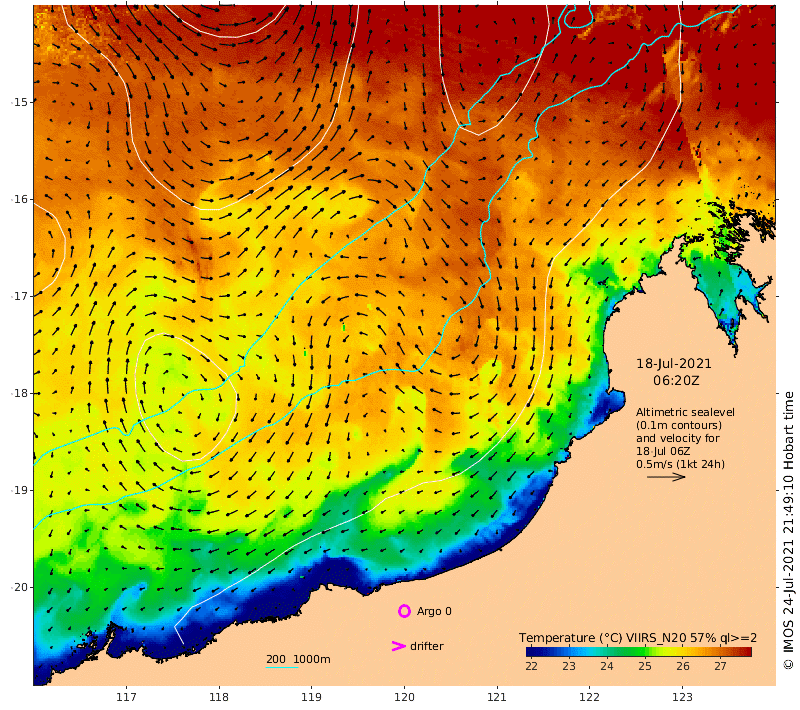Click the '18-Jul-2021' date text
The height and width of the screenshot is (710, 800).
pyautogui.click(x=673, y=364)
